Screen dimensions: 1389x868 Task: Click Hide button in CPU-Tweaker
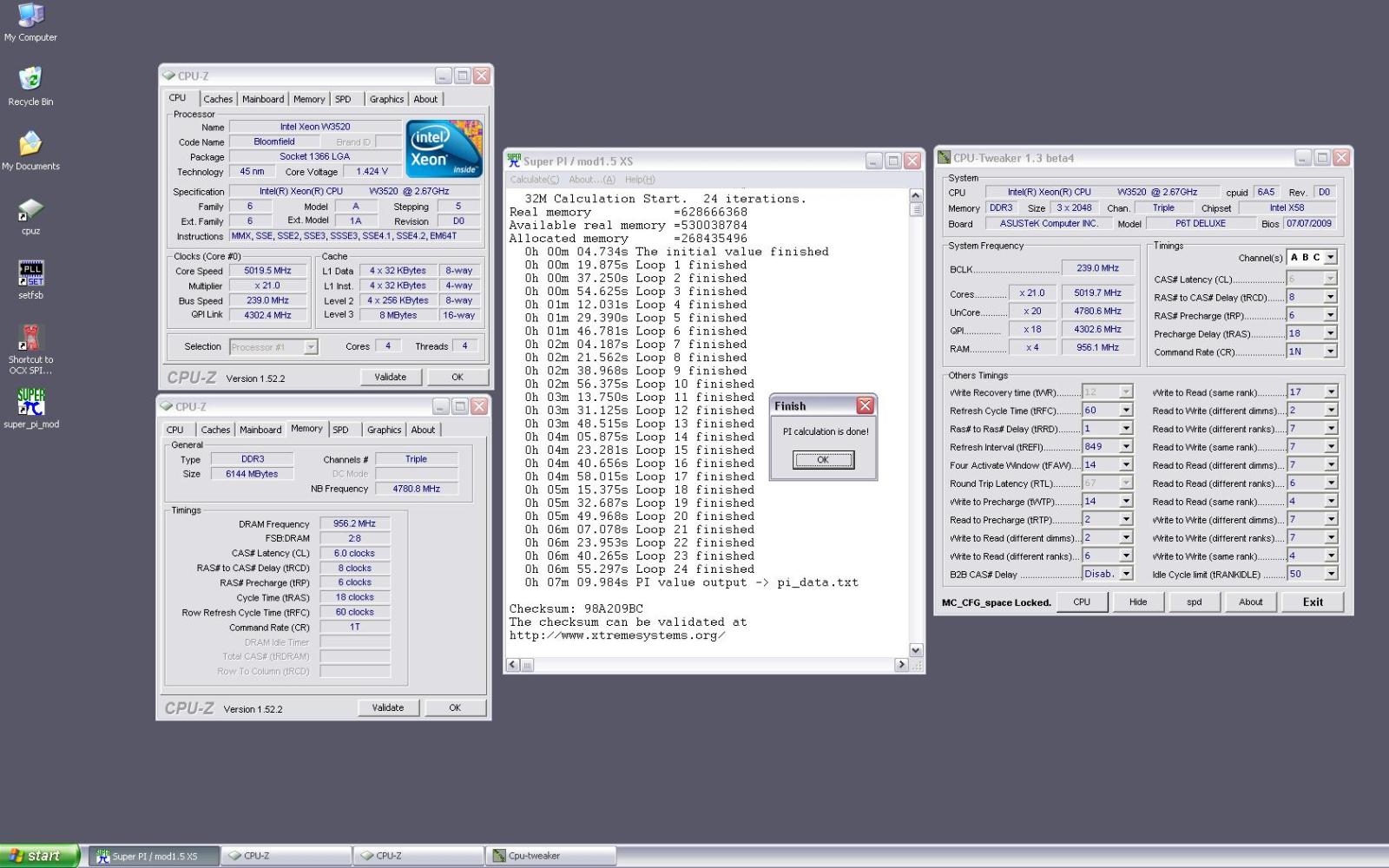coord(1138,602)
